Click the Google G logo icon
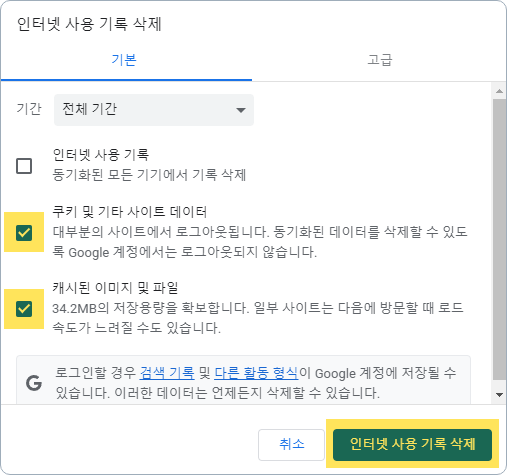 (x=34, y=383)
